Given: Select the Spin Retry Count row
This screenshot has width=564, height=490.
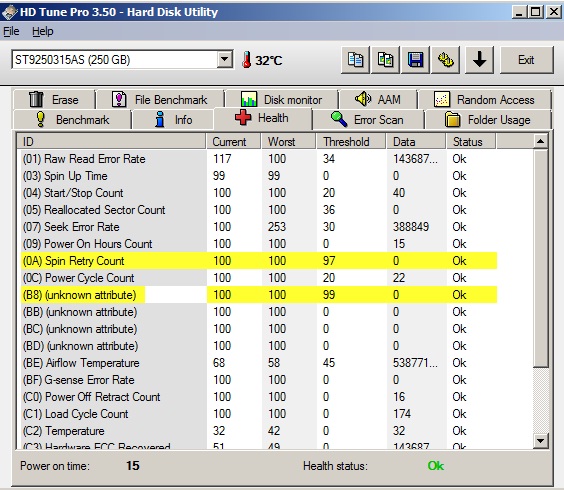Looking at the screenshot, I should pos(258,260).
